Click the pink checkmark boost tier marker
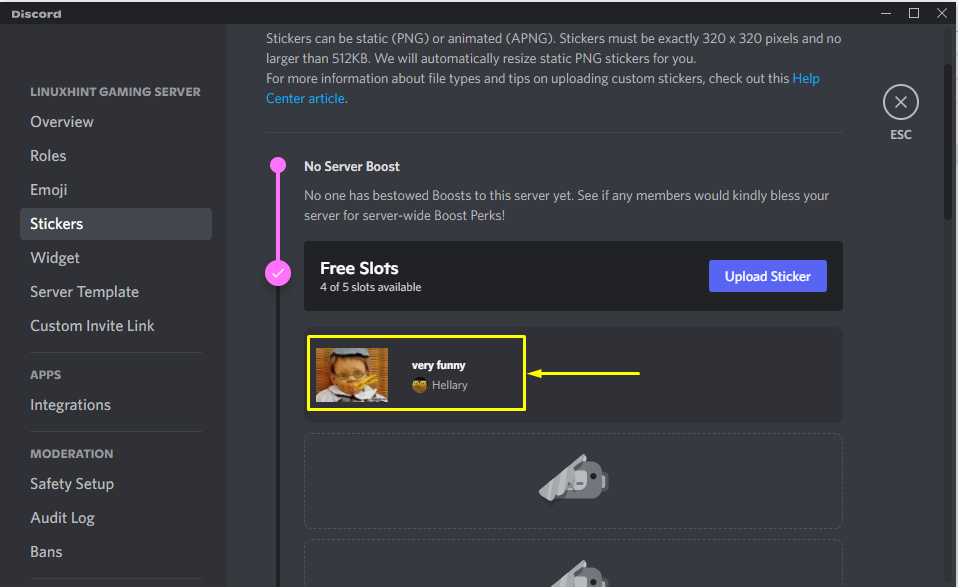The height and width of the screenshot is (587, 958). (278, 273)
